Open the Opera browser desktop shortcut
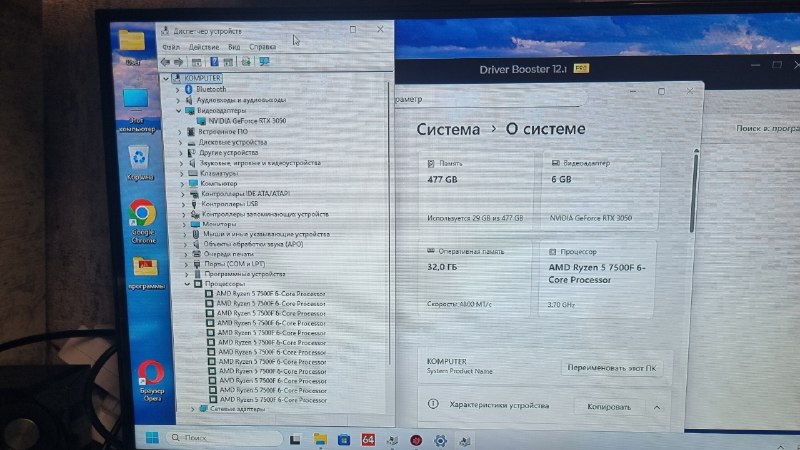This screenshot has height=450, width=800. (151, 375)
